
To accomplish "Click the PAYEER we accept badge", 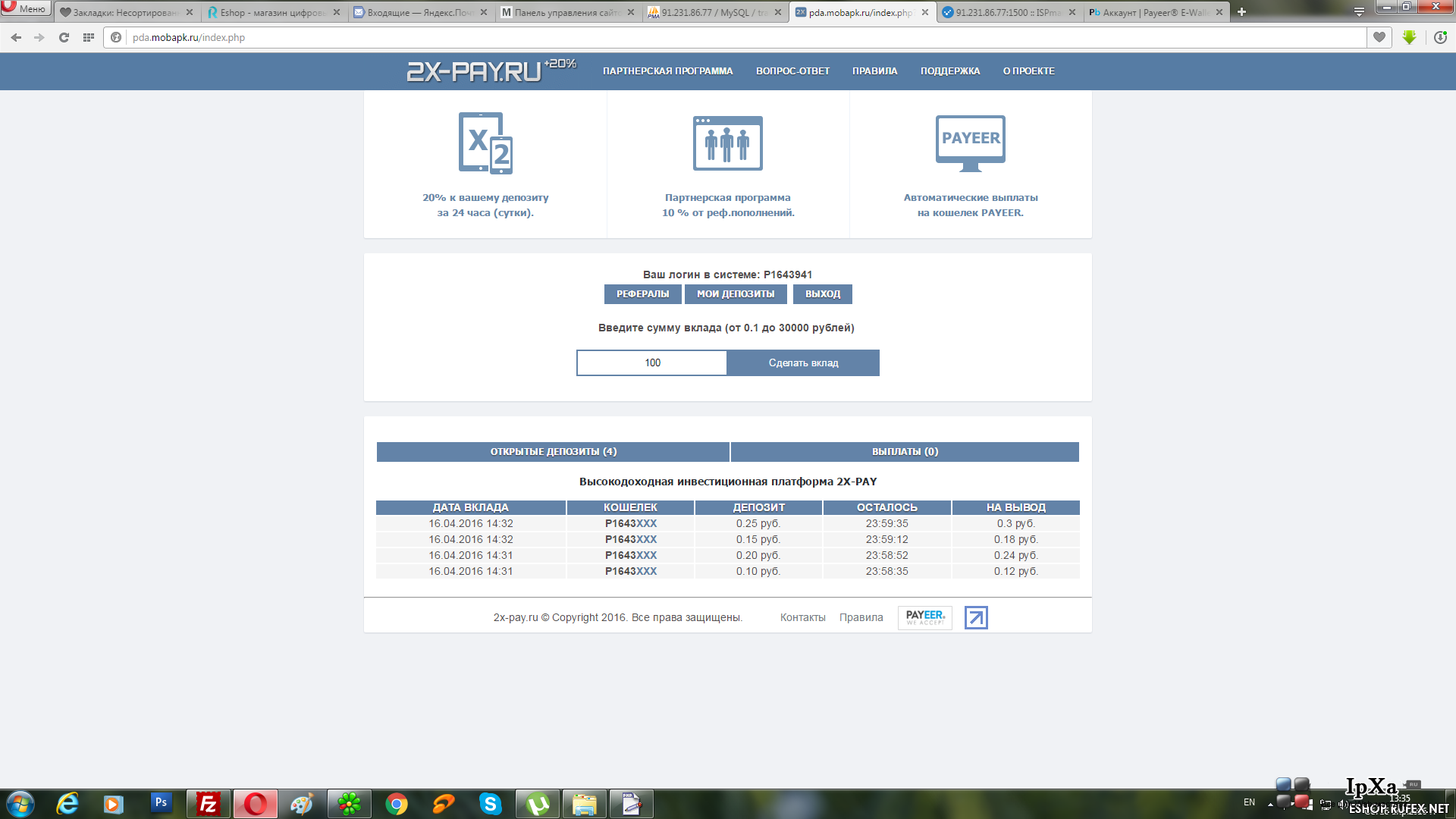I will (925, 617).
